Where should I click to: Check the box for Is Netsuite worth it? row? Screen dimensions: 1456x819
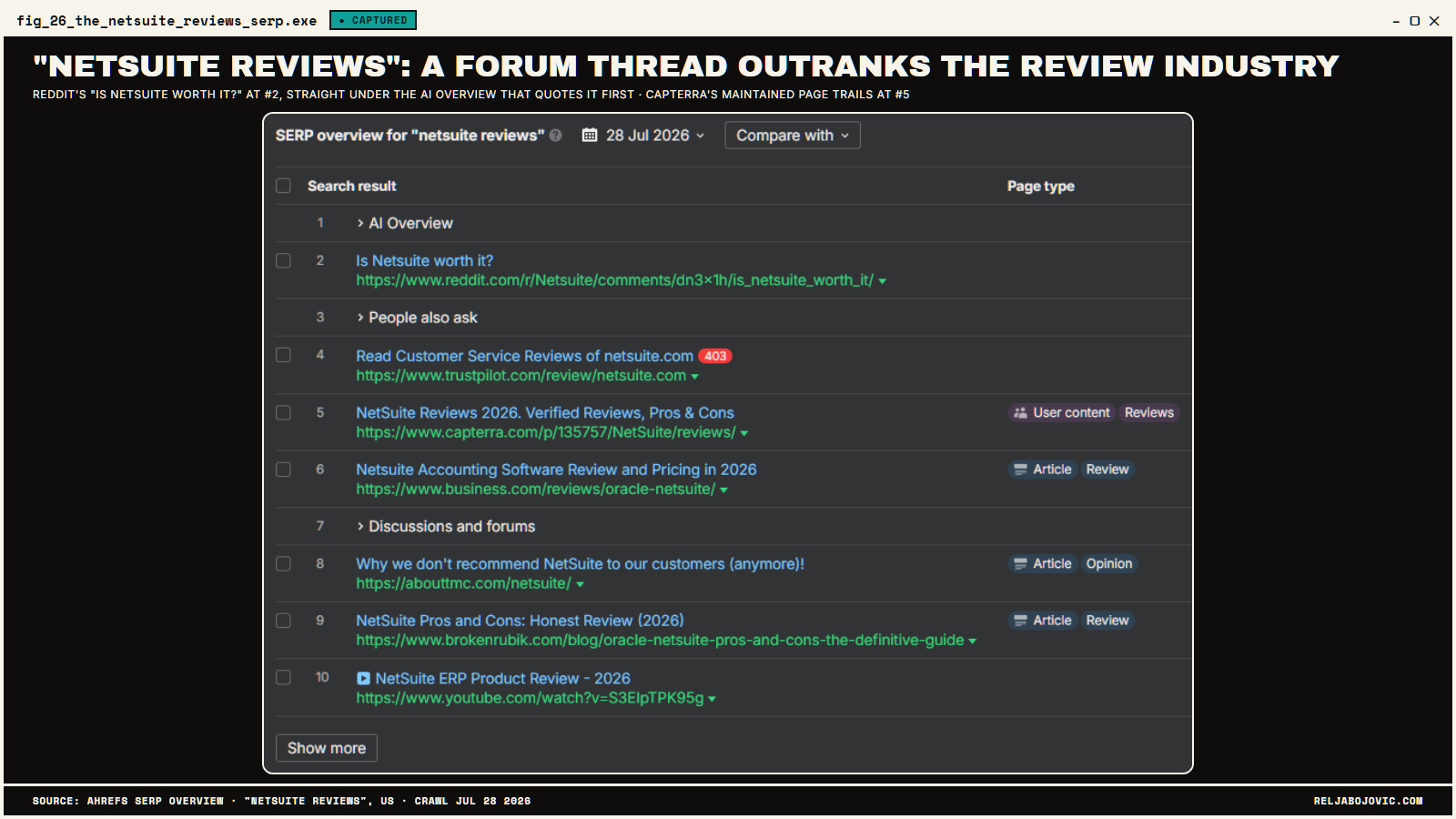[x=284, y=261]
